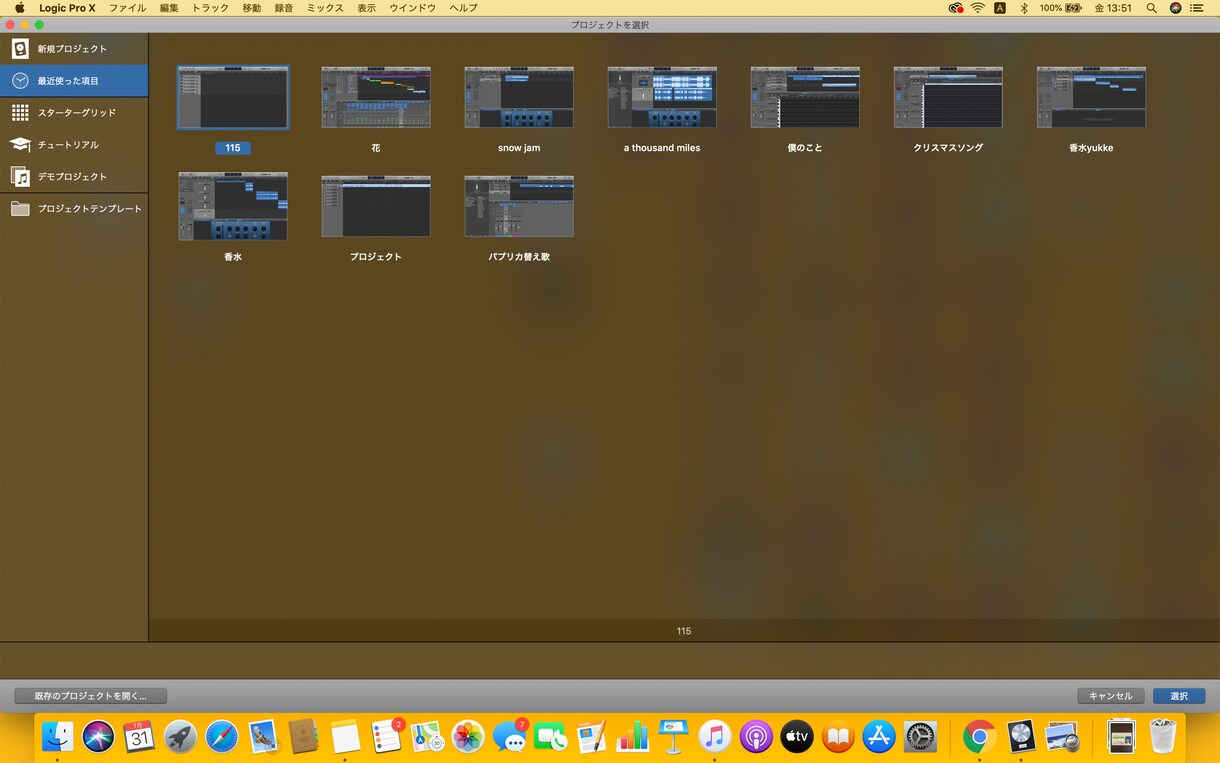
Task: Open the Photos app in the Dock
Action: pyautogui.click(x=468, y=737)
